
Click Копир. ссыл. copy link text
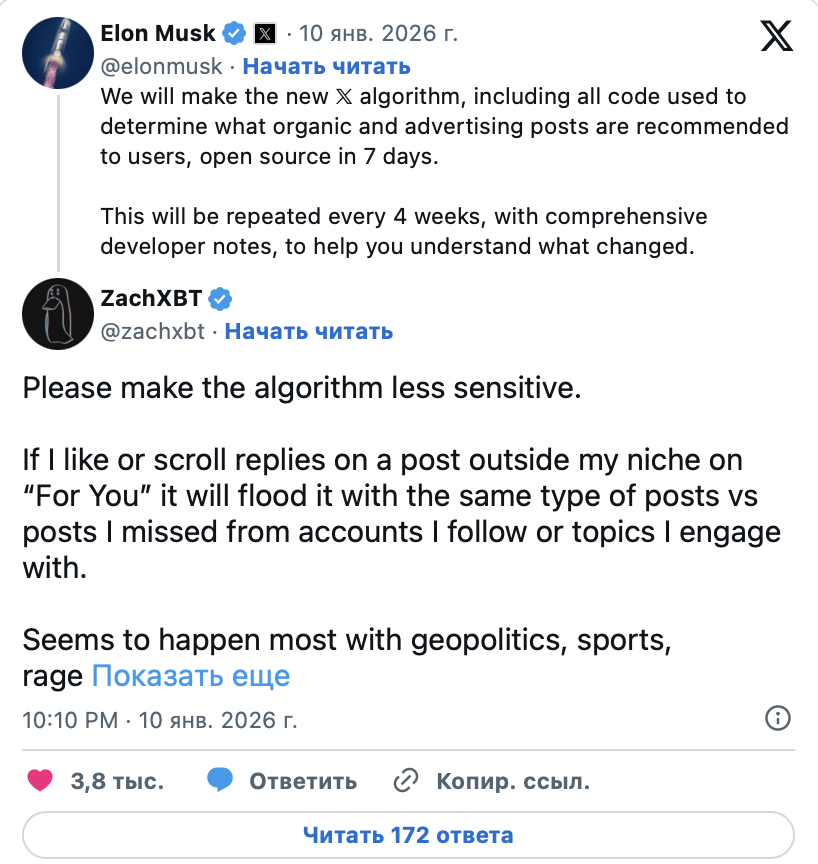512,781
